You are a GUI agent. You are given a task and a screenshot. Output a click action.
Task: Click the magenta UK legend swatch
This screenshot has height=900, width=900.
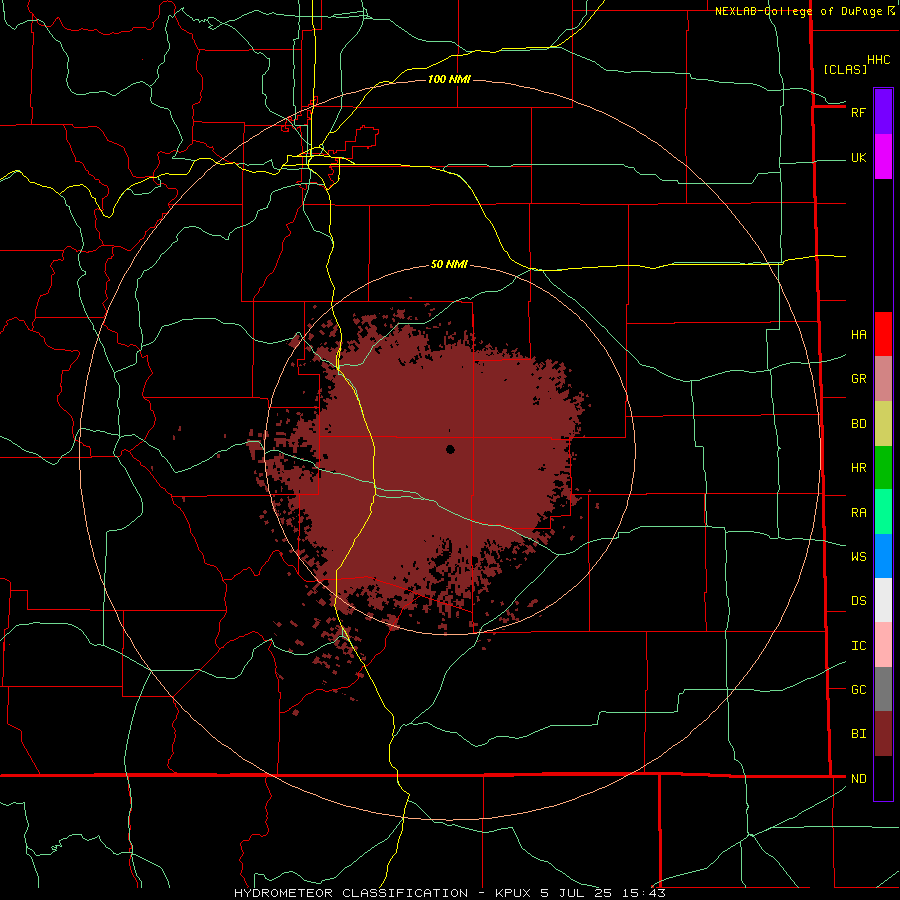point(883,157)
